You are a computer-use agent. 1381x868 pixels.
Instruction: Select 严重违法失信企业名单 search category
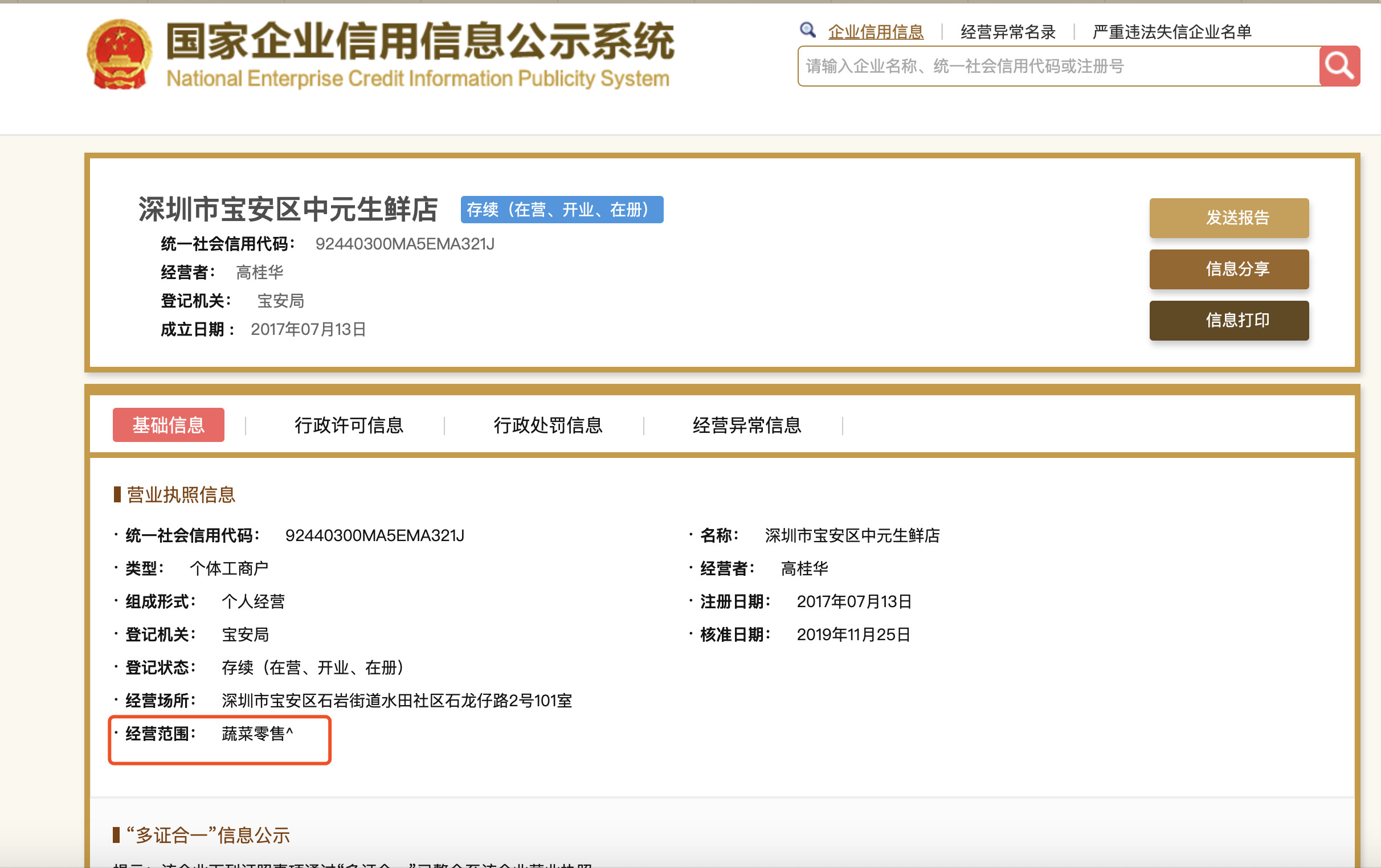[x=1171, y=32]
